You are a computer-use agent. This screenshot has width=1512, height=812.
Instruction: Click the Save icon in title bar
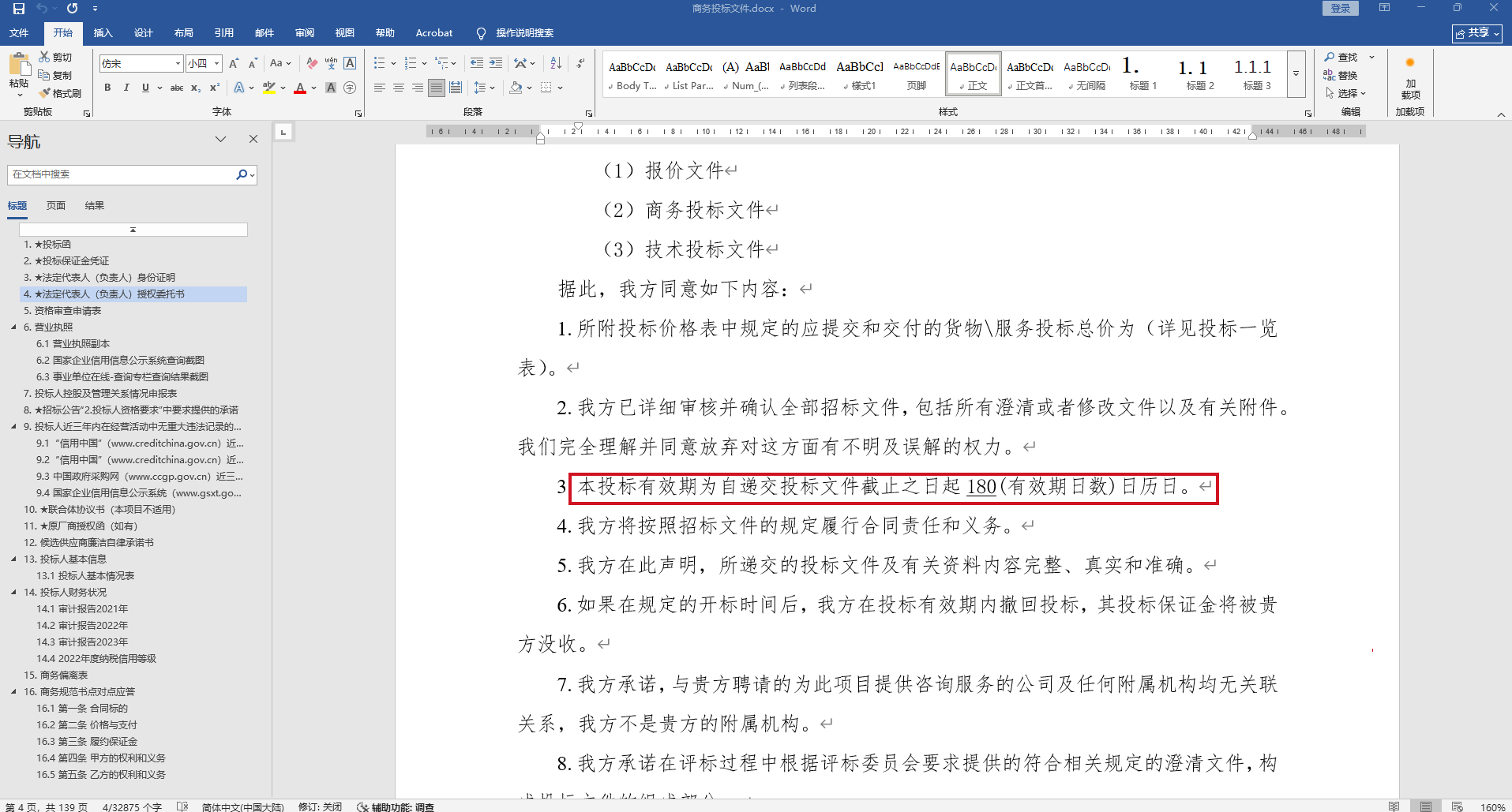click(x=19, y=8)
